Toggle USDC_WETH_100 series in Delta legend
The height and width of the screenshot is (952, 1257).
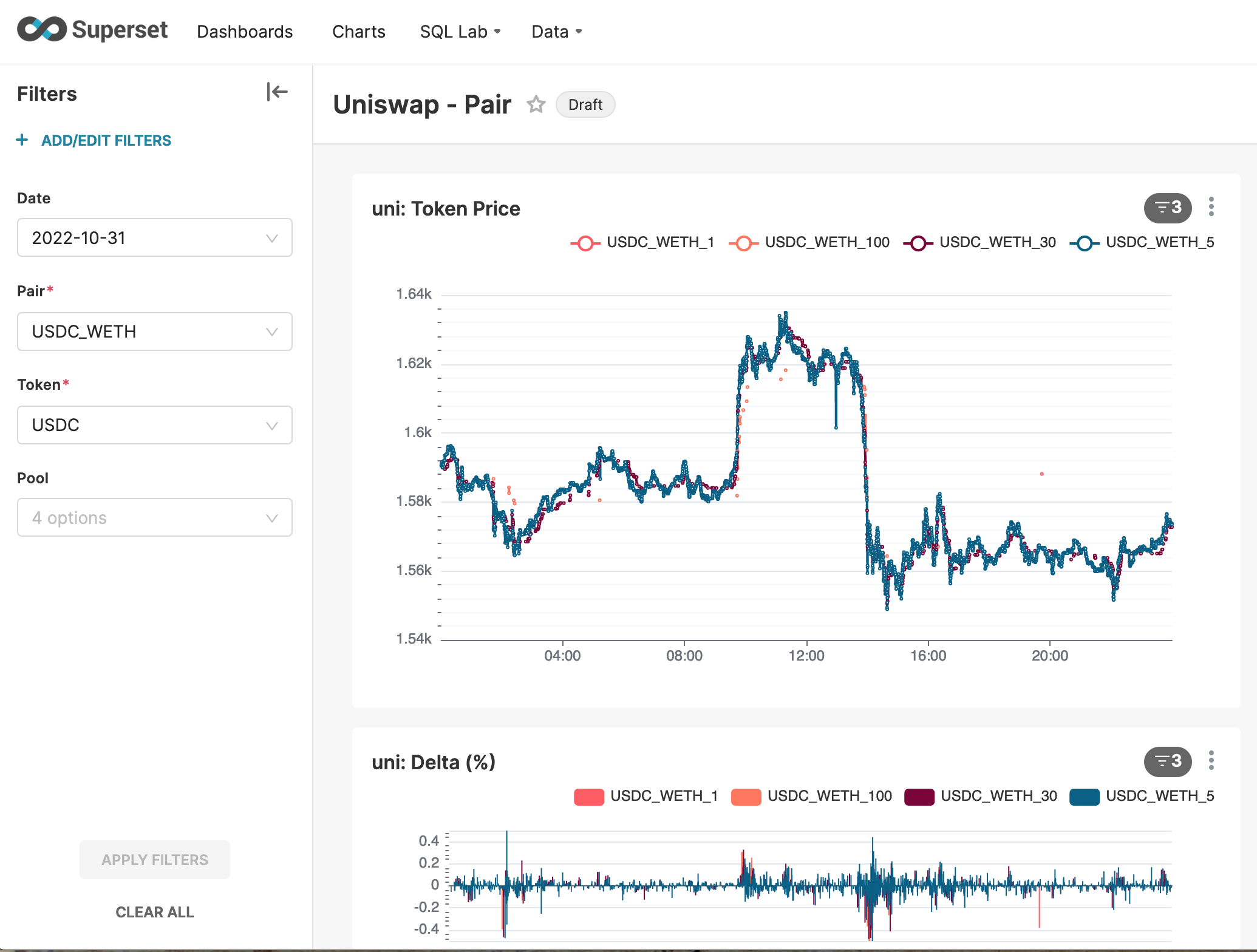point(812,796)
